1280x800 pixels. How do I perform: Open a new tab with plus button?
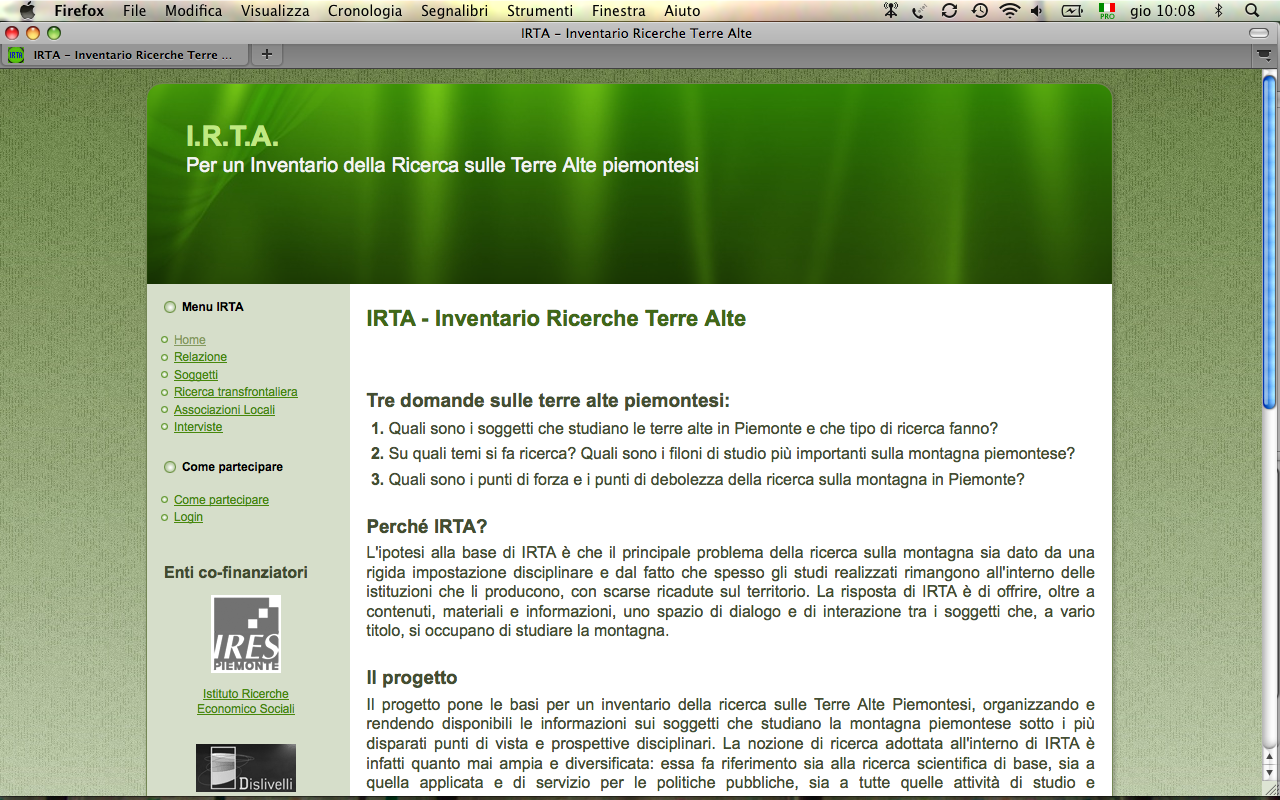point(266,54)
